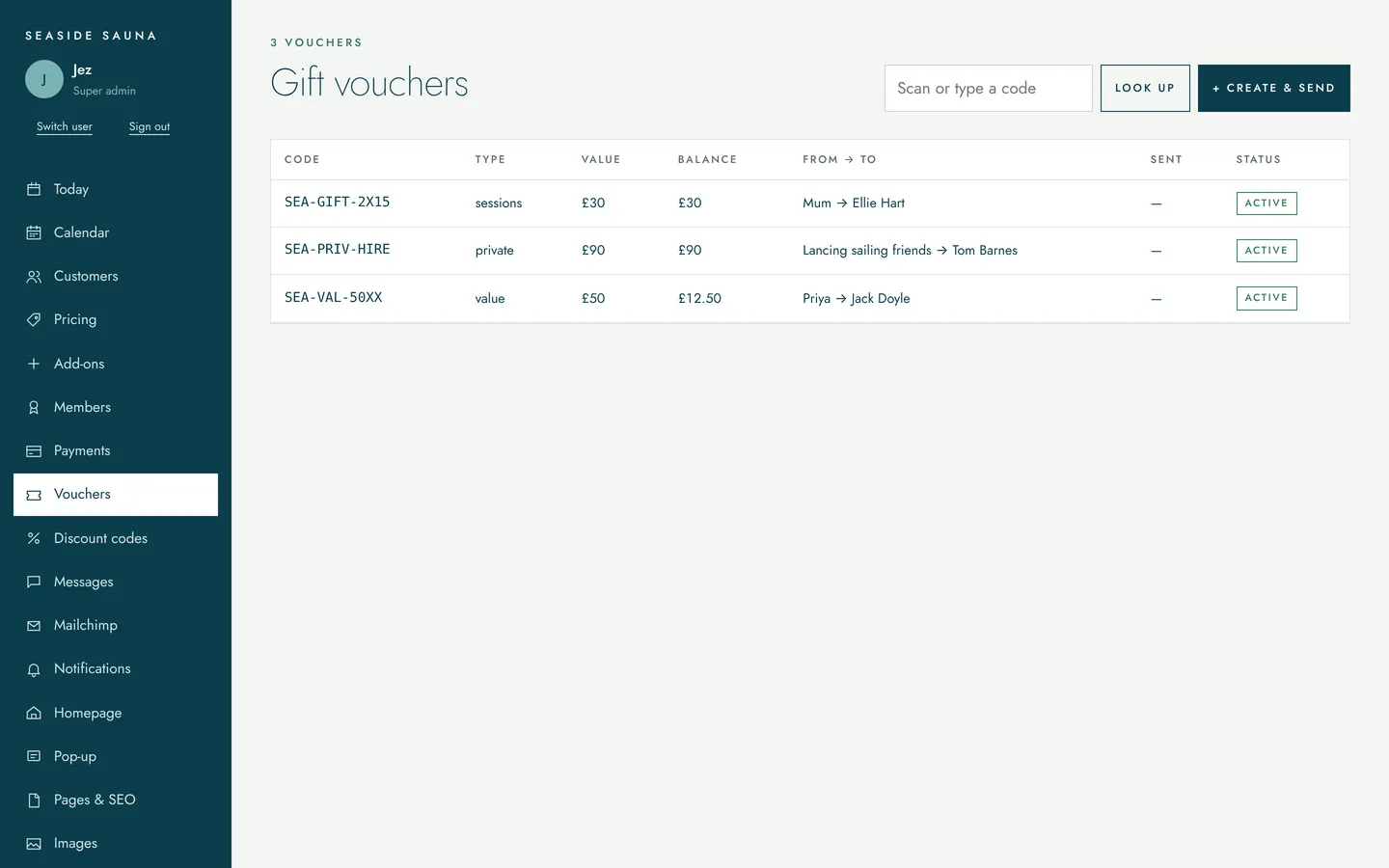Image resolution: width=1389 pixels, height=868 pixels.
Task: Click the ACTIVE status of SEA-GIFT-2X15
Action: [1266, 203]
